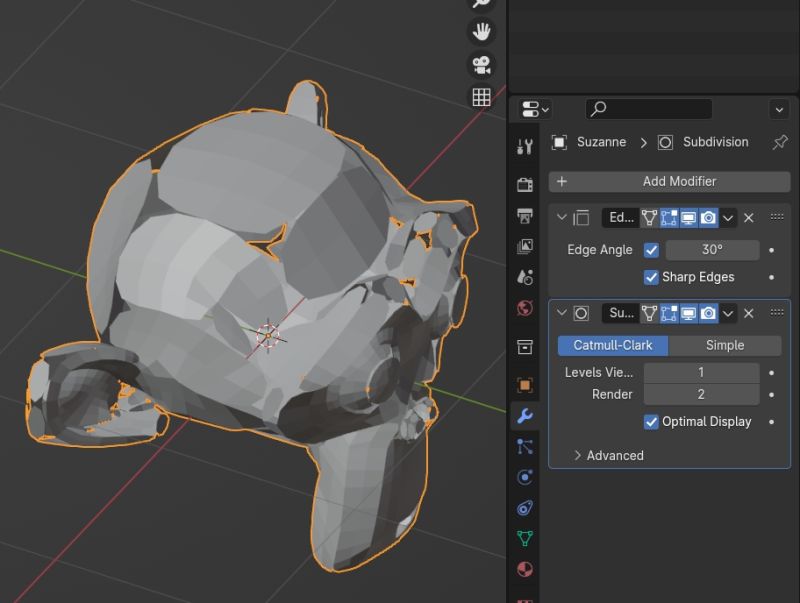
Task: Uncheck the Sharp Edges option
Action: click(653, 277)
